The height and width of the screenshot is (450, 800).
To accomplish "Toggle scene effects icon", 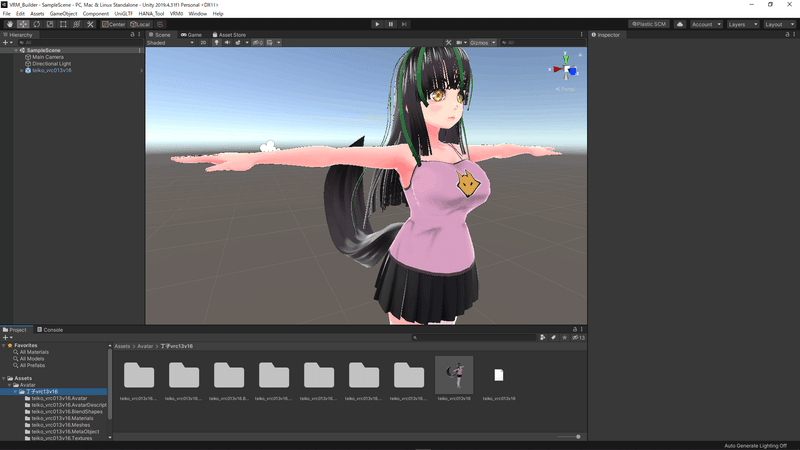I will (x=238, y=43).
